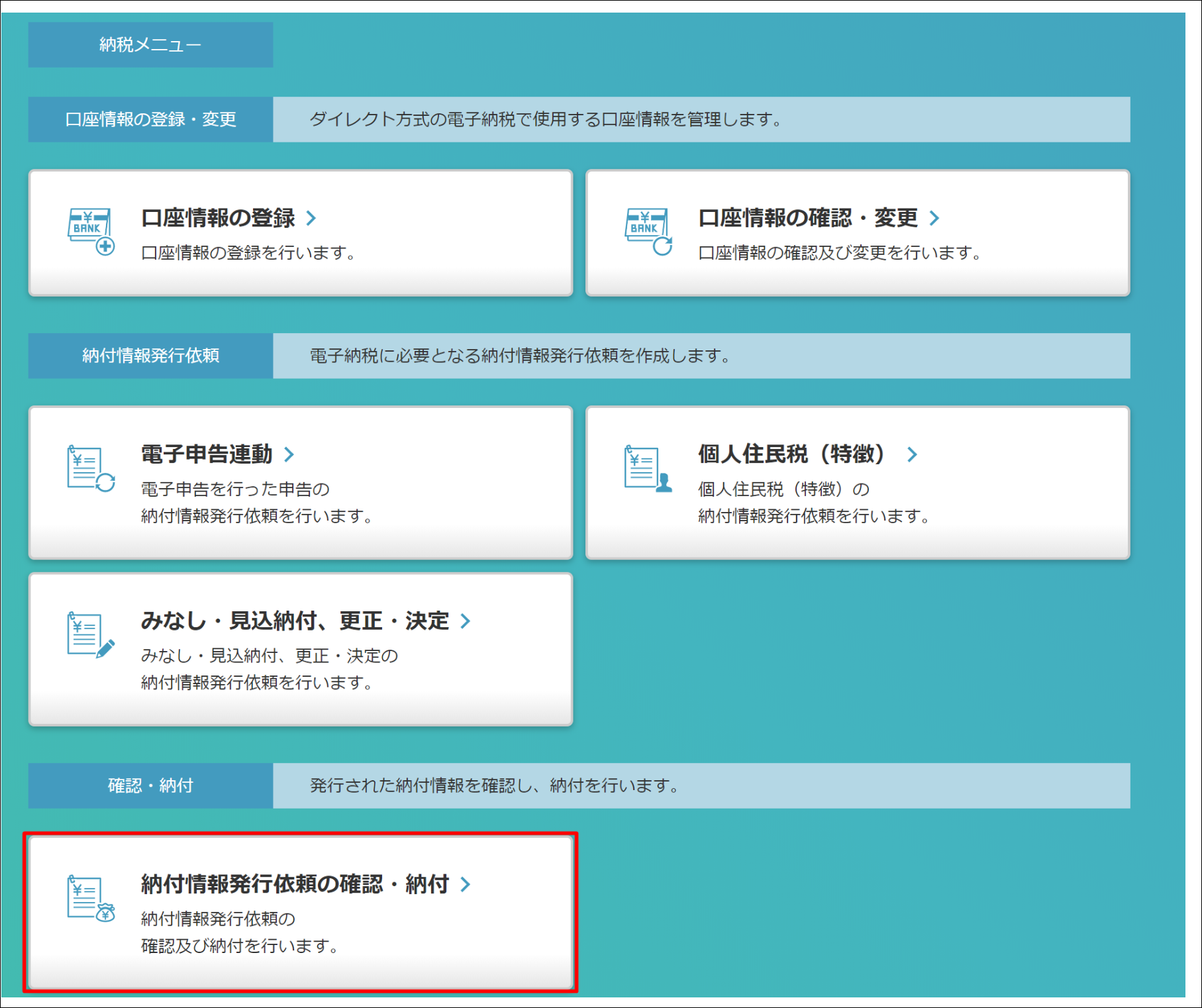Click the chevron next to 口座情報の登録
1202x1008 pixels.
tap(311, 218)
